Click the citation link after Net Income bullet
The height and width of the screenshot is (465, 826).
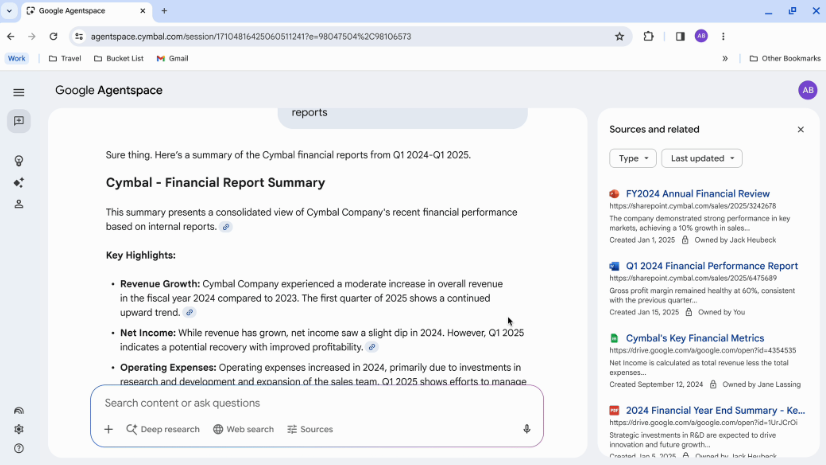click(x=372, y=347)
